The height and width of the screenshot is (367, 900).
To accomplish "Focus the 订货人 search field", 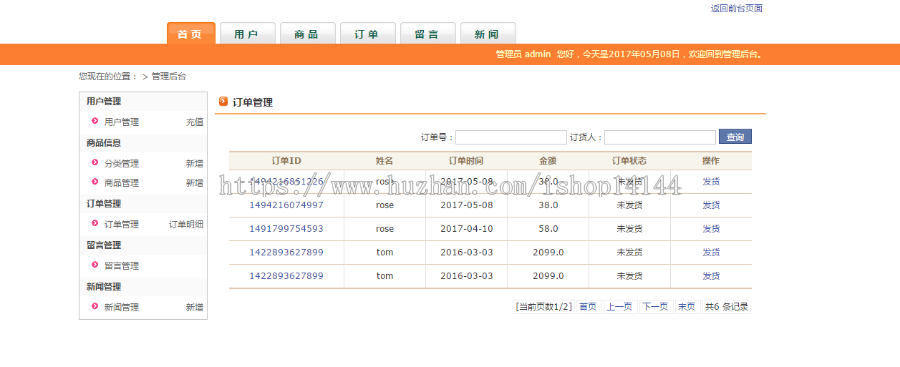I will (x=660, y=137).
